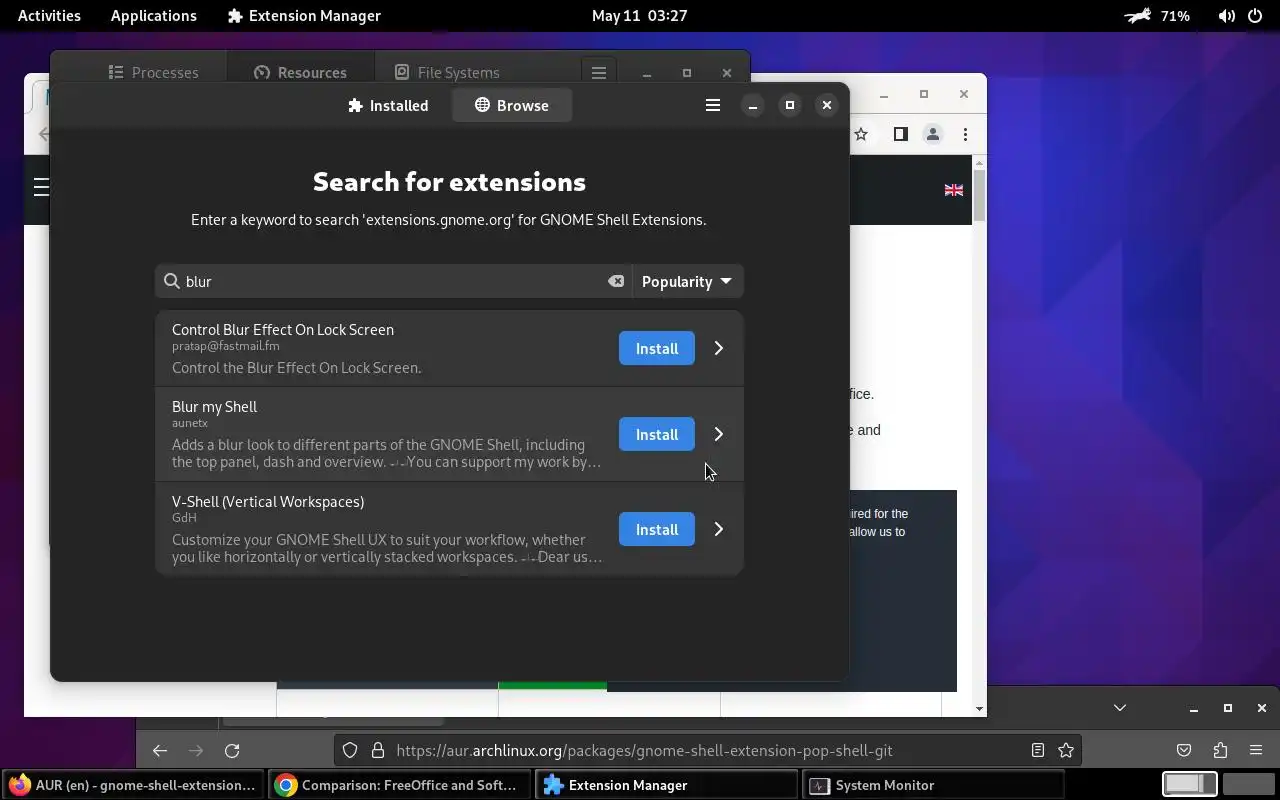1280x800 pixels.
Task: Open the power menu icon
Action: click(1255, 16)
